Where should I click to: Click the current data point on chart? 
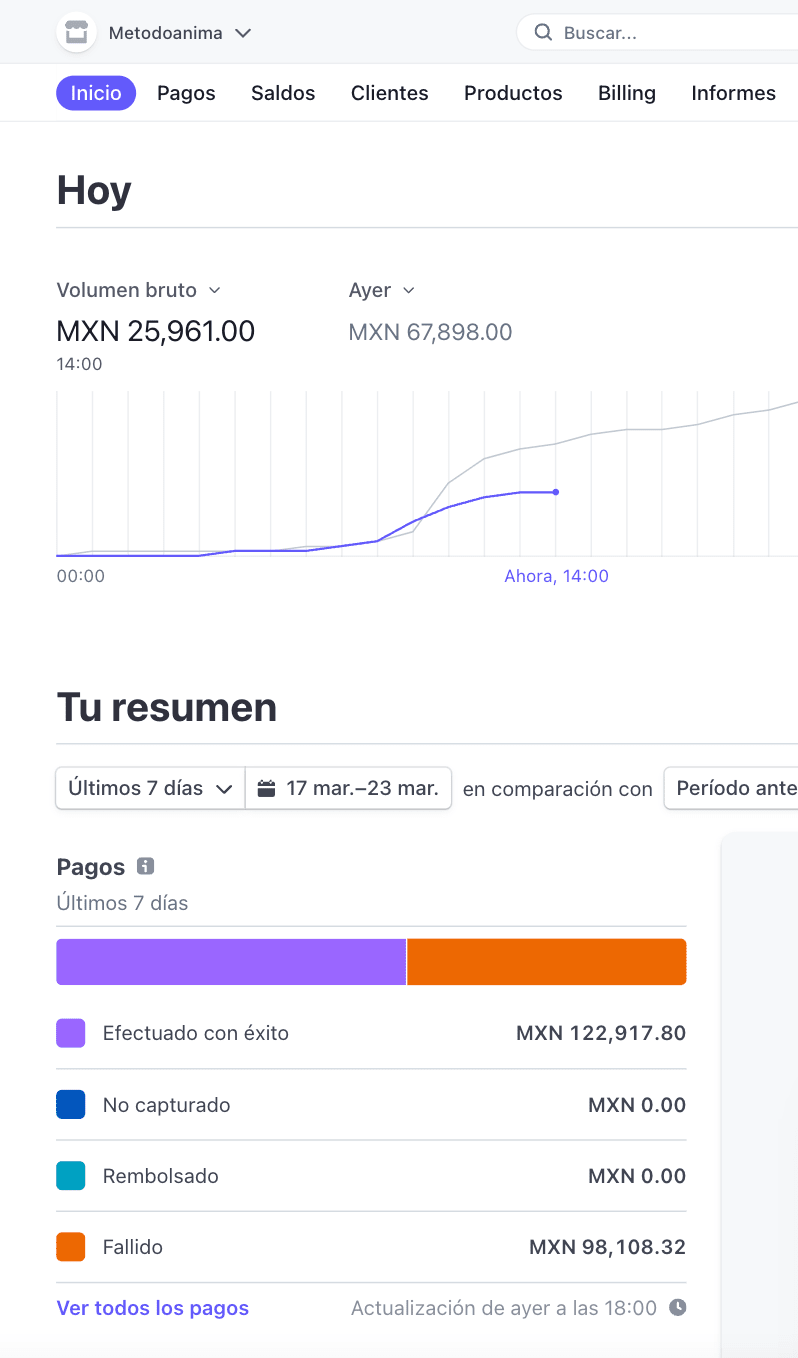(x=556, y=492)
